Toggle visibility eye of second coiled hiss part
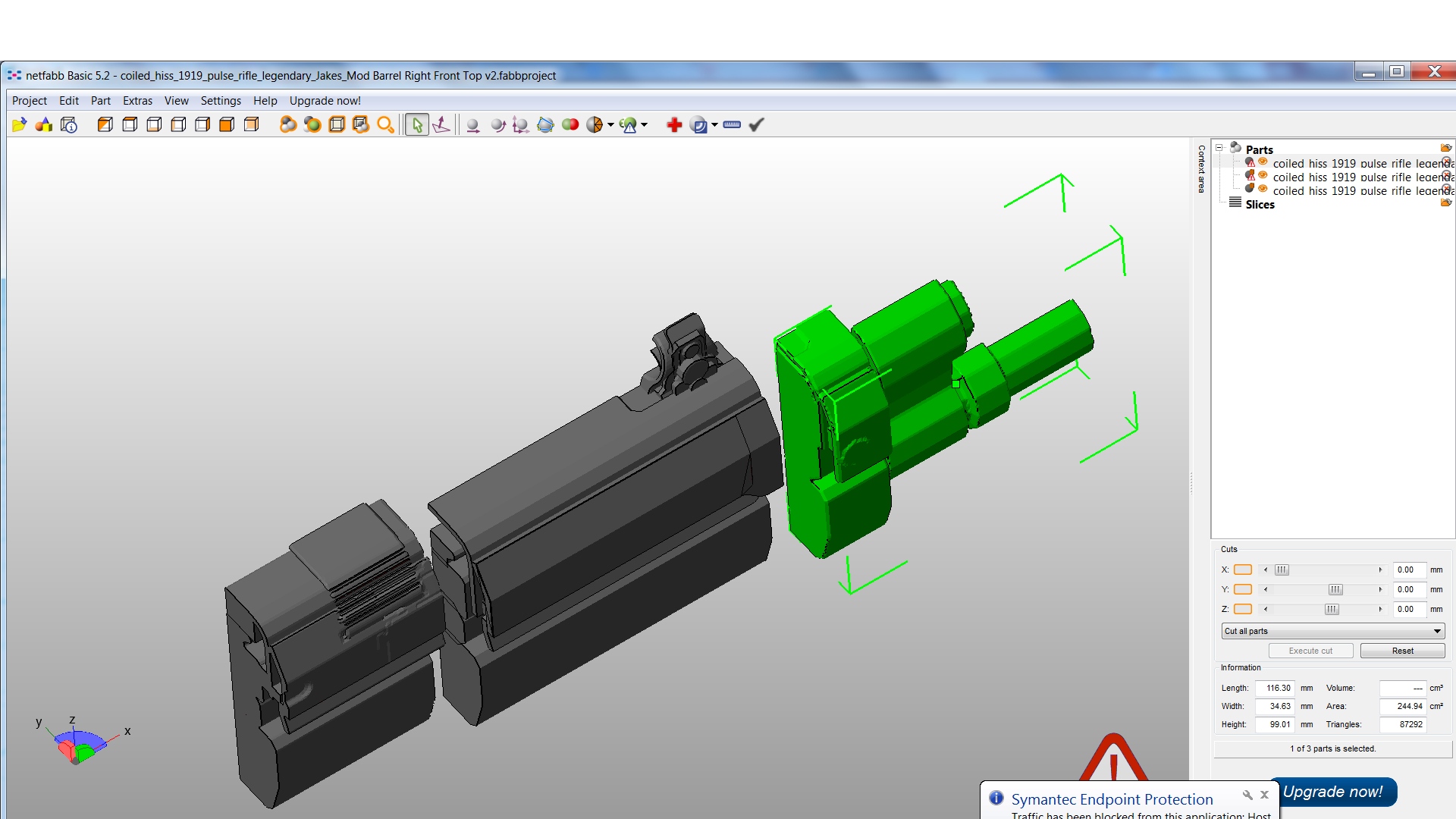 pos(1263,176)
